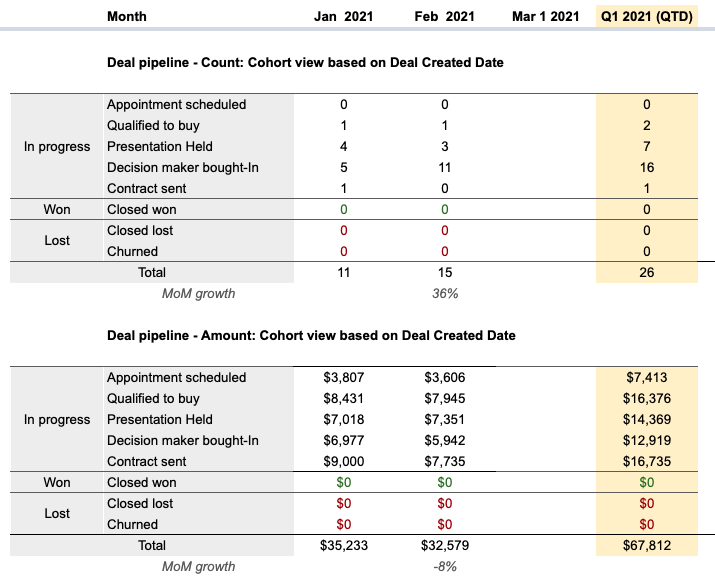The width and height of the screenshot is (715, 581).
Task: Click the Deal pipeline - Amount section title
Action: click(x=311, y=336)
